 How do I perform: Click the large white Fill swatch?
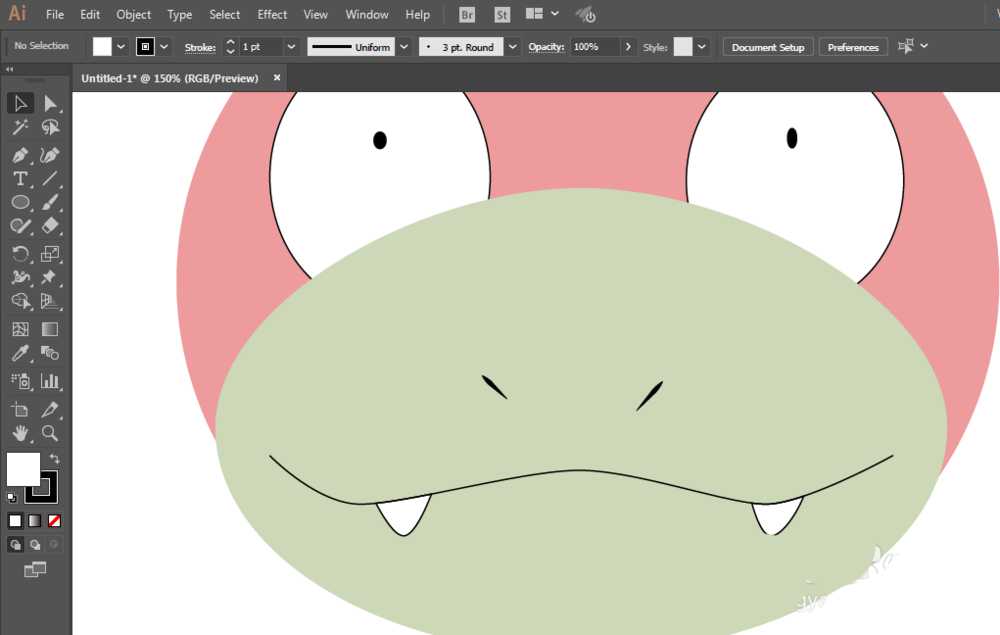(x=22, y=468)
